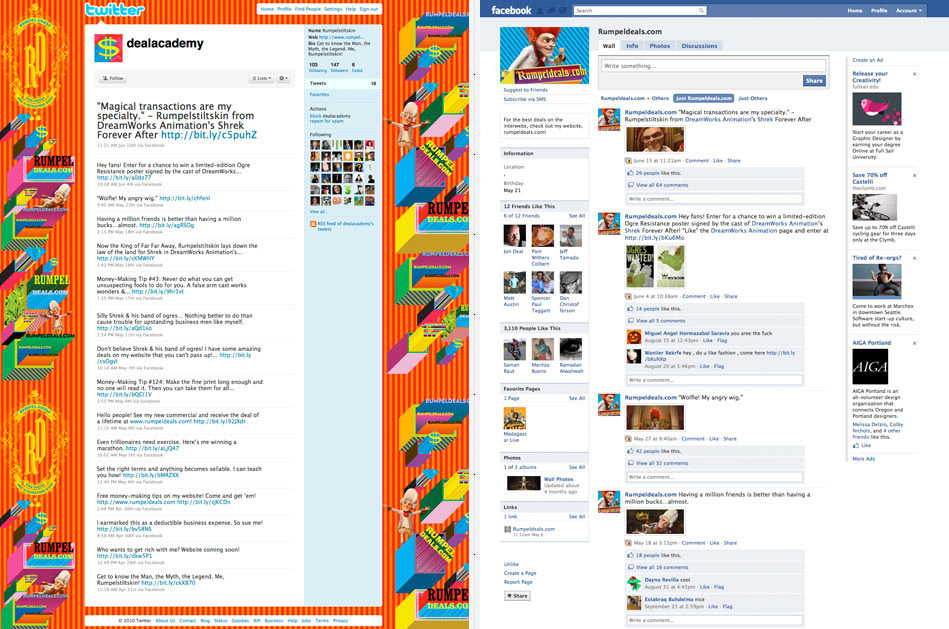This screenshot has width=949, height=629.
Task: Click Create an Ad link
Action: click(x=867, y=60)
